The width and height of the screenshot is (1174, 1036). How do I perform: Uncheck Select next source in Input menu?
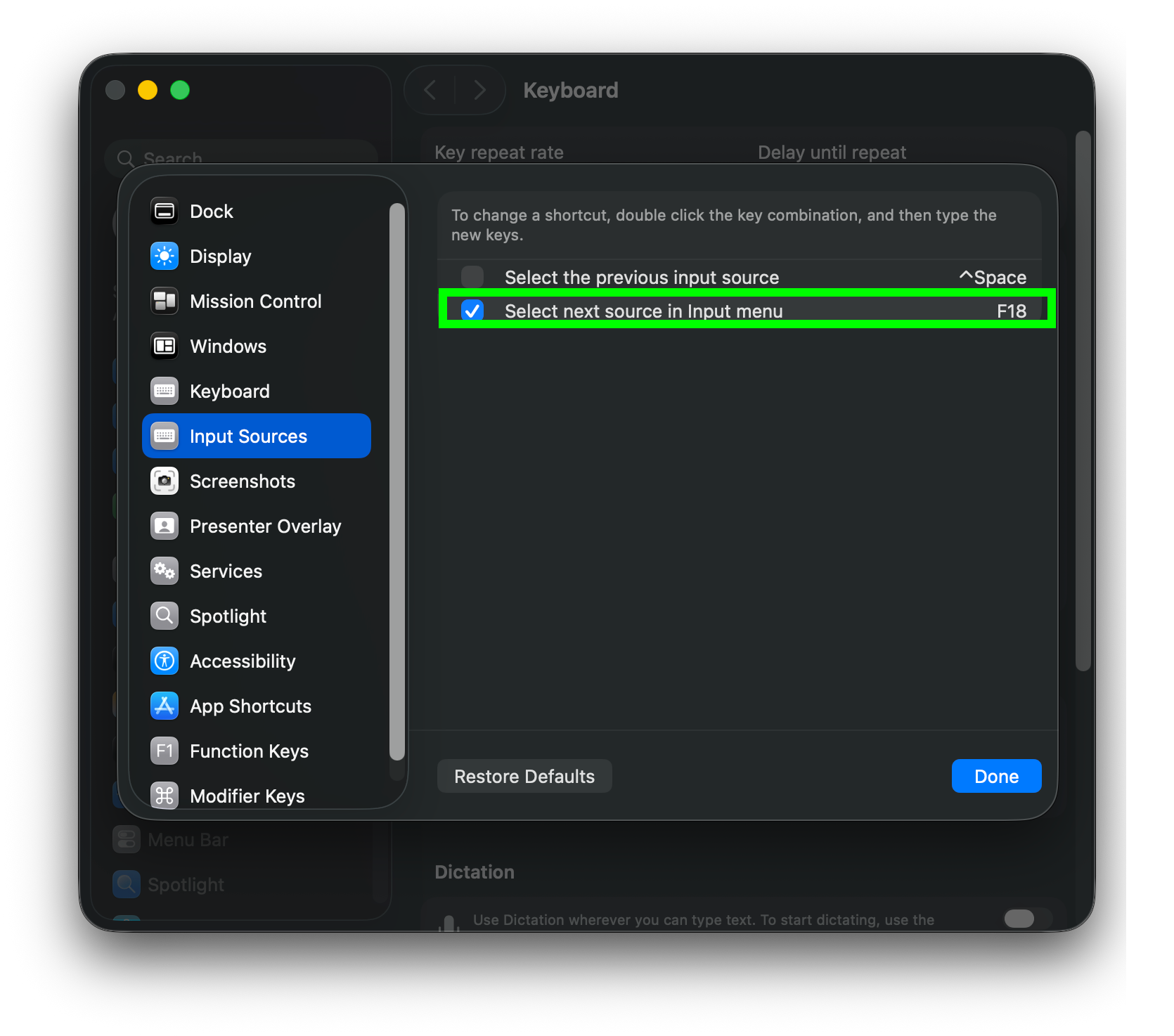tap(472, 311)
